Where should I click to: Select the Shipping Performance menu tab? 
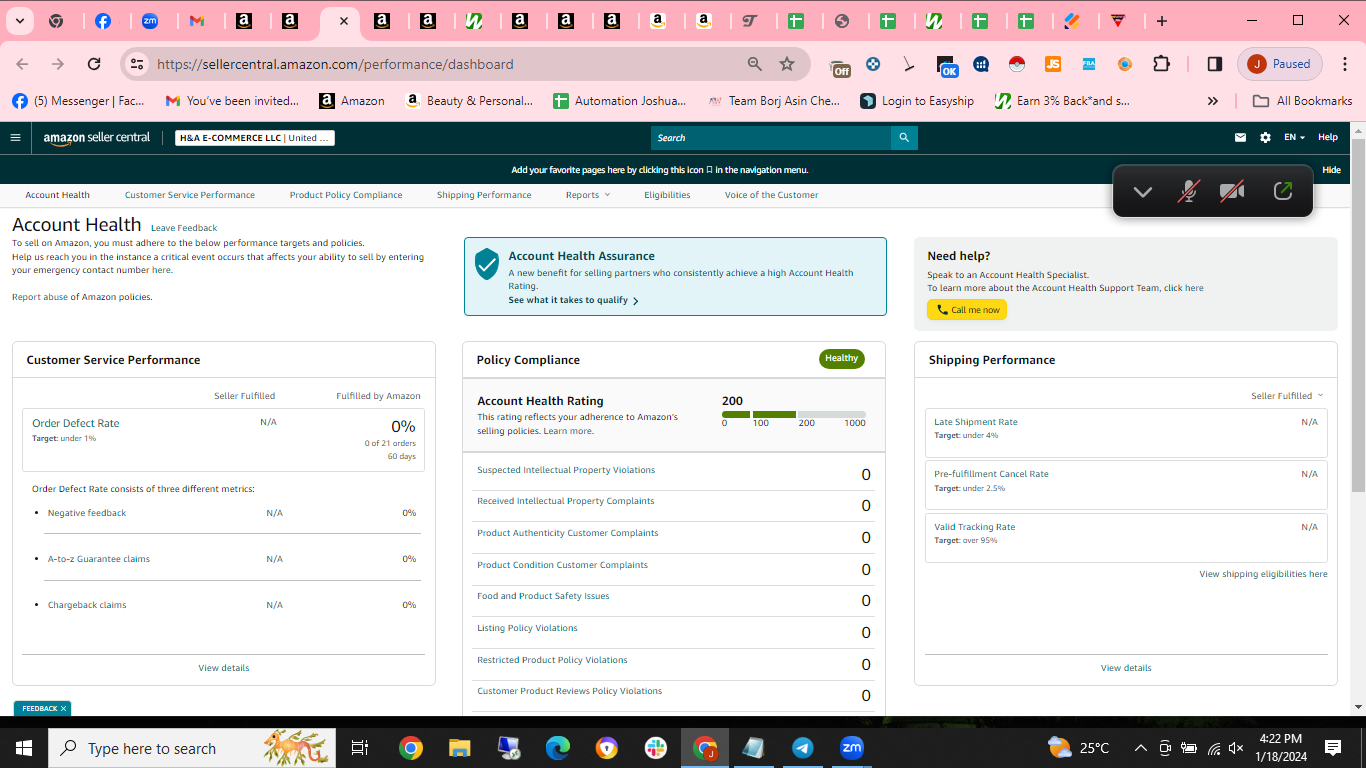tap(484, 195)
